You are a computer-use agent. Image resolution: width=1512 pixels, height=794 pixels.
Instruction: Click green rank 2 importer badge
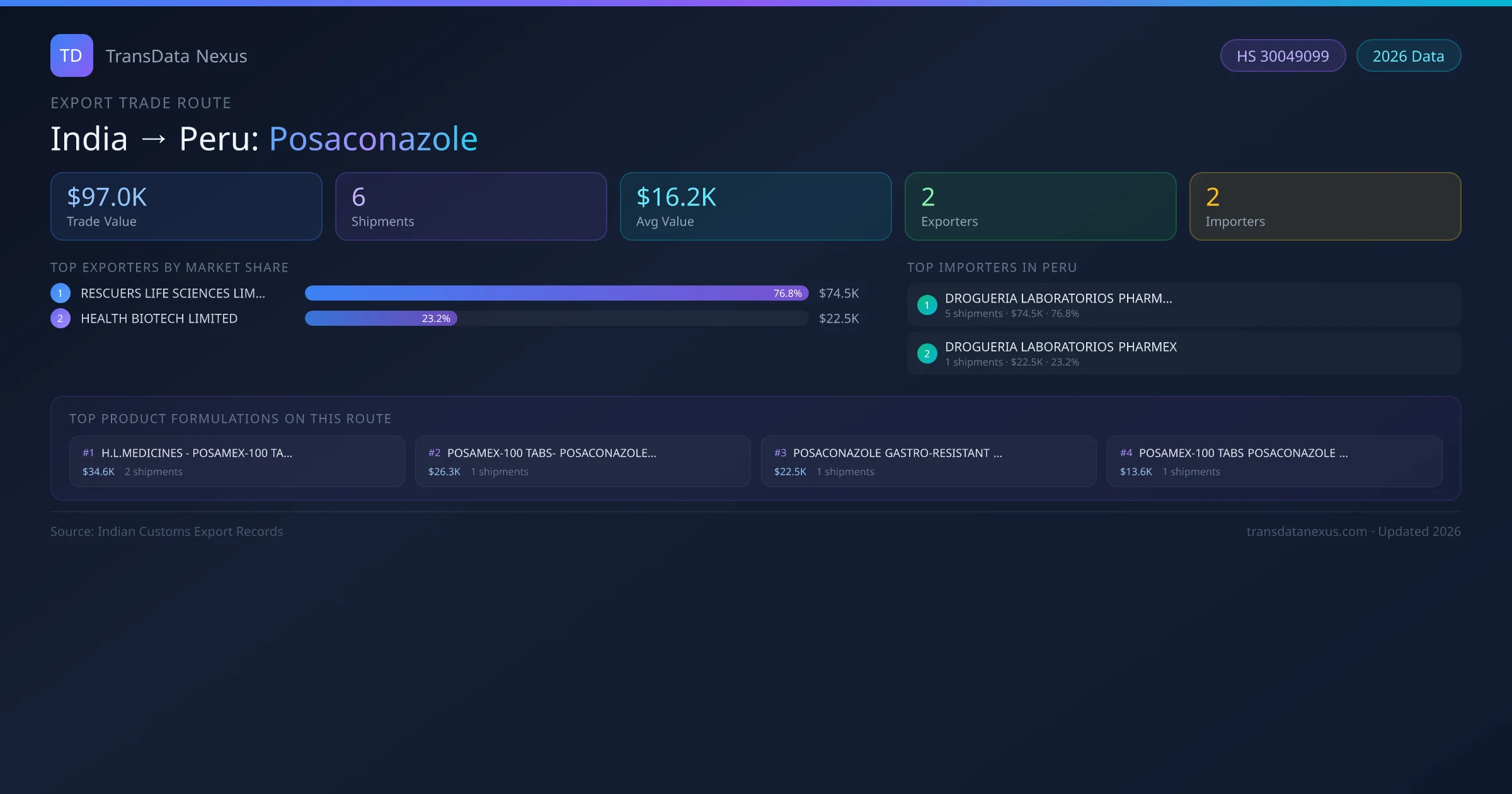[927, 354]
